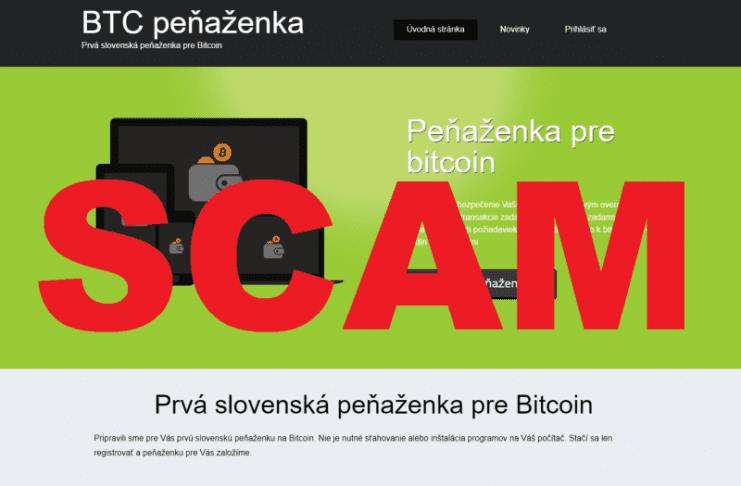The height and width of the screenshot is (486, 741).
Task: Click the orange Bitcoin coin icon
Action: [222, 152]
